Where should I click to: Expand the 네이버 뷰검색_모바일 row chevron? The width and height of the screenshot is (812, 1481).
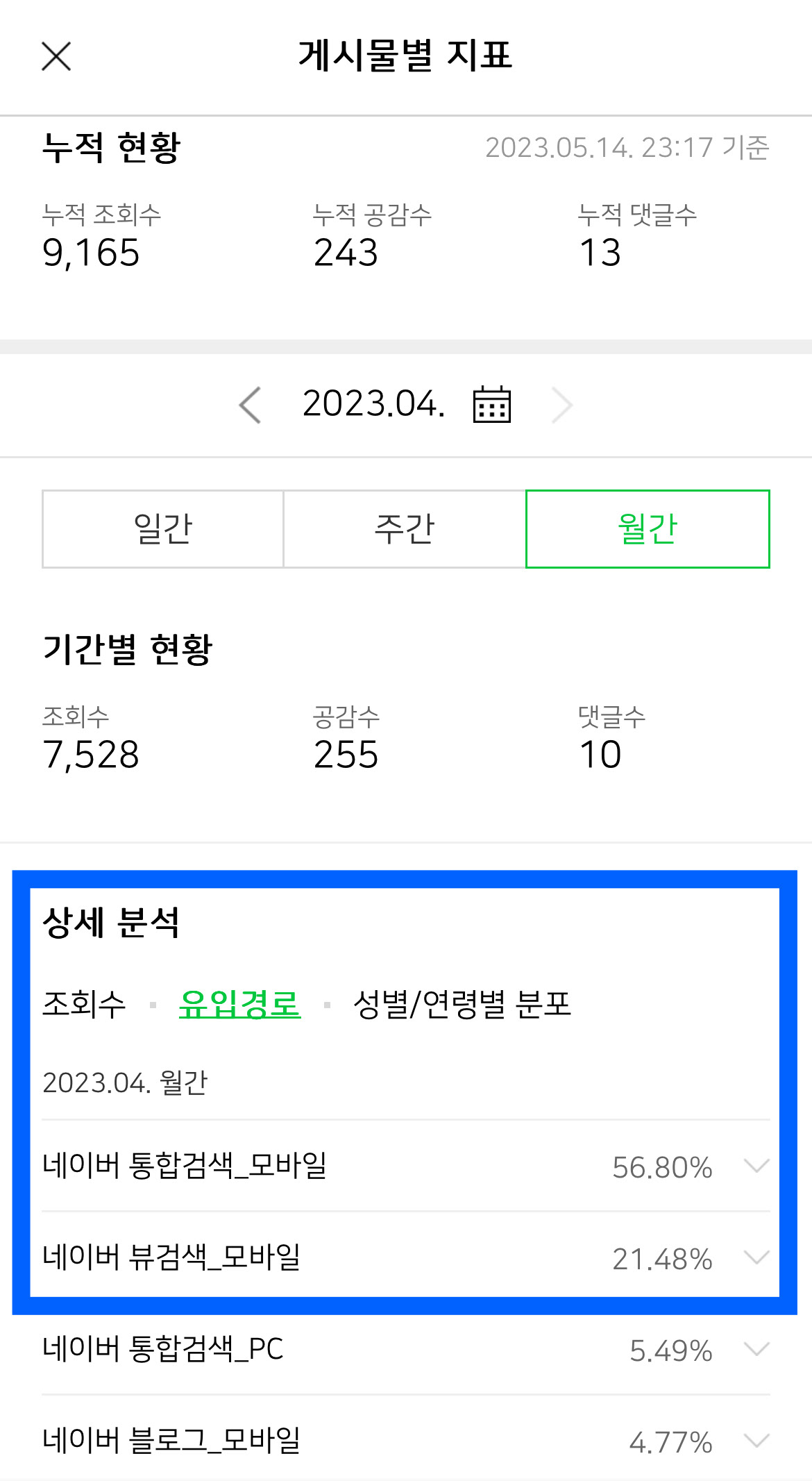coord(756,1257)
